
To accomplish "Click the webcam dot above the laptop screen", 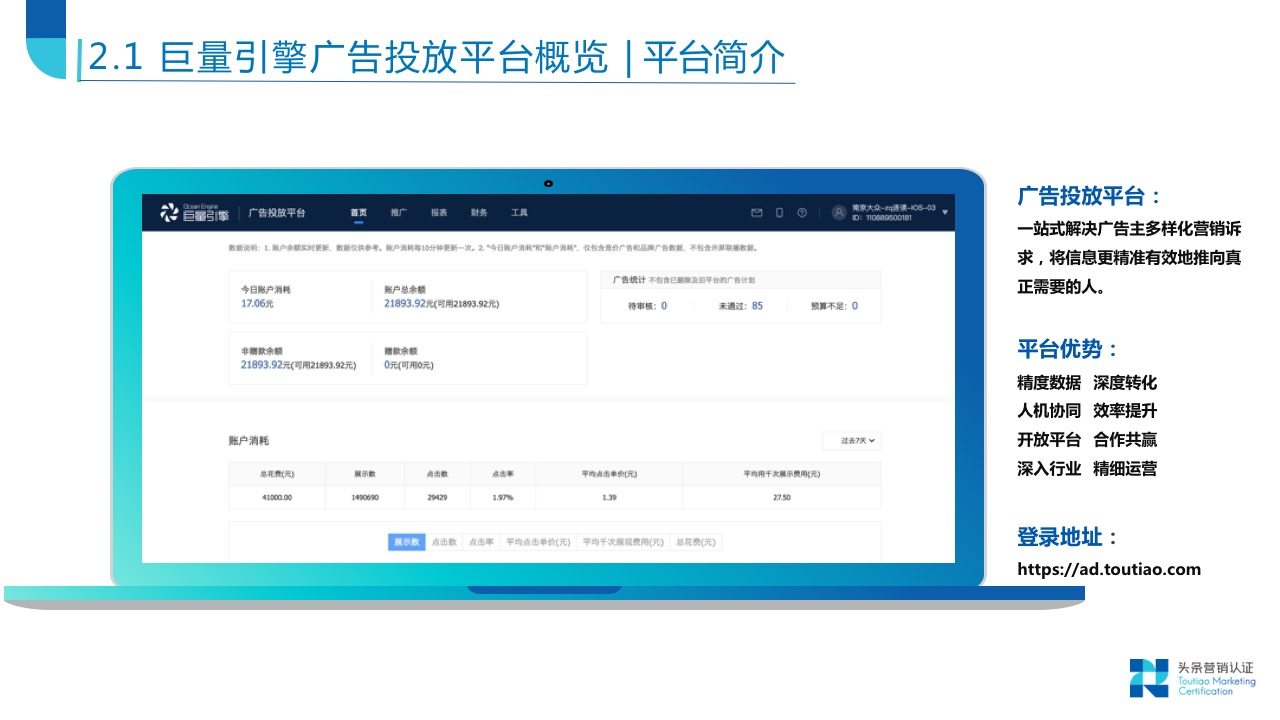I will coord(548,183).
